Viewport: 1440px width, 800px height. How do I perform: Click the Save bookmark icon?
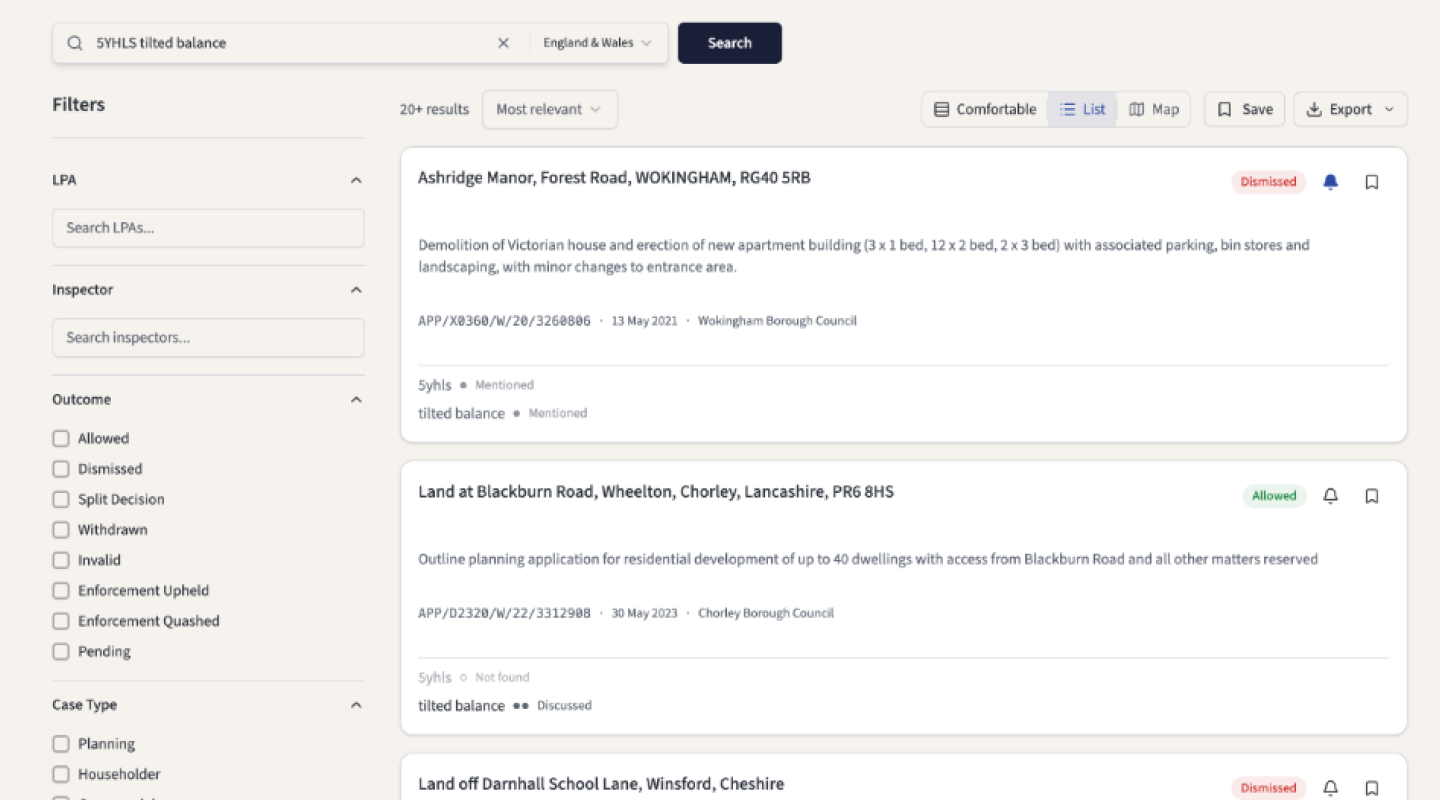point(1225,109)
